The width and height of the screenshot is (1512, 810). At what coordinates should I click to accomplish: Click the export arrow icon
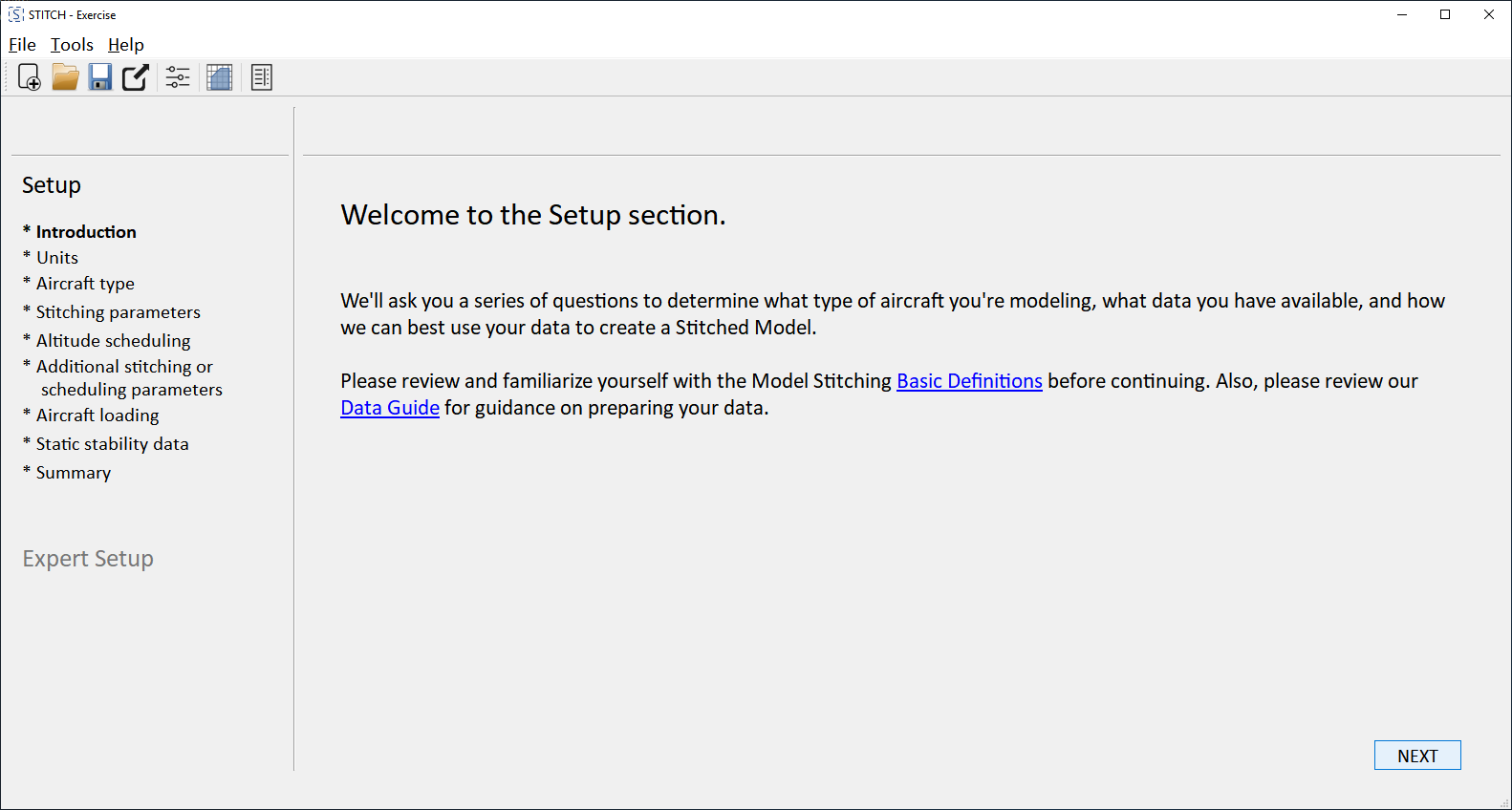click(136, 77)
